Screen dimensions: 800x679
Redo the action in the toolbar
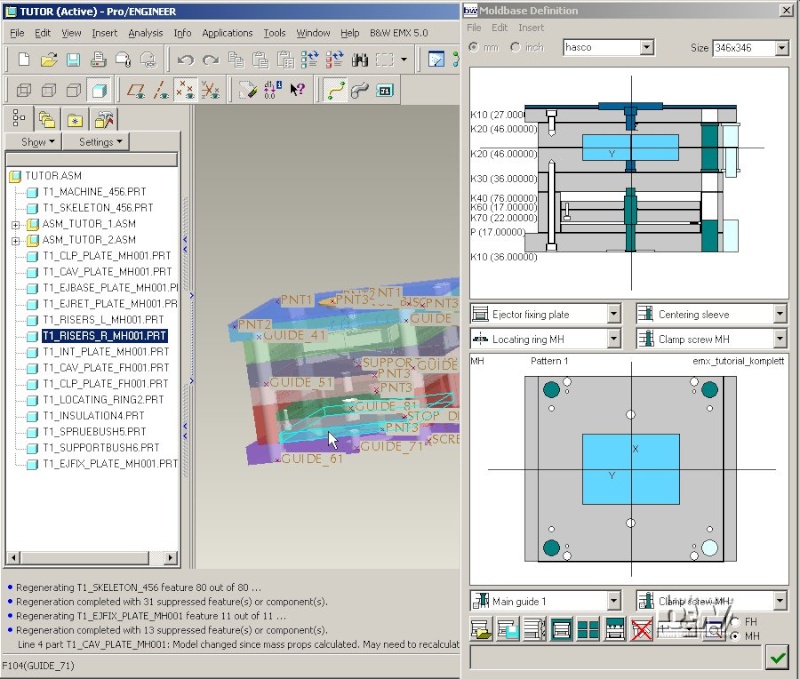210,60
